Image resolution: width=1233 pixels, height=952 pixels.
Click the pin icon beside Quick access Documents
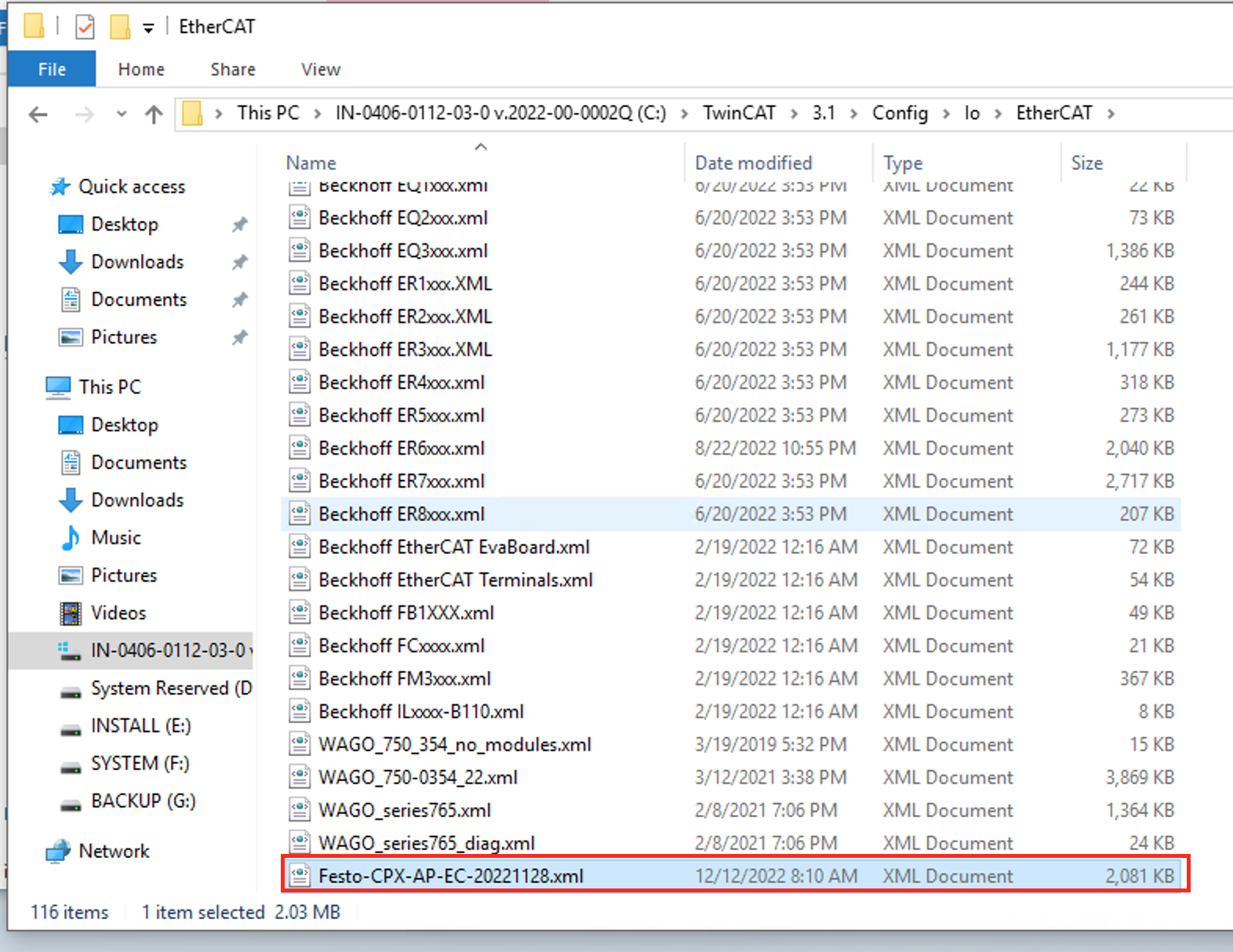[239, 300]
